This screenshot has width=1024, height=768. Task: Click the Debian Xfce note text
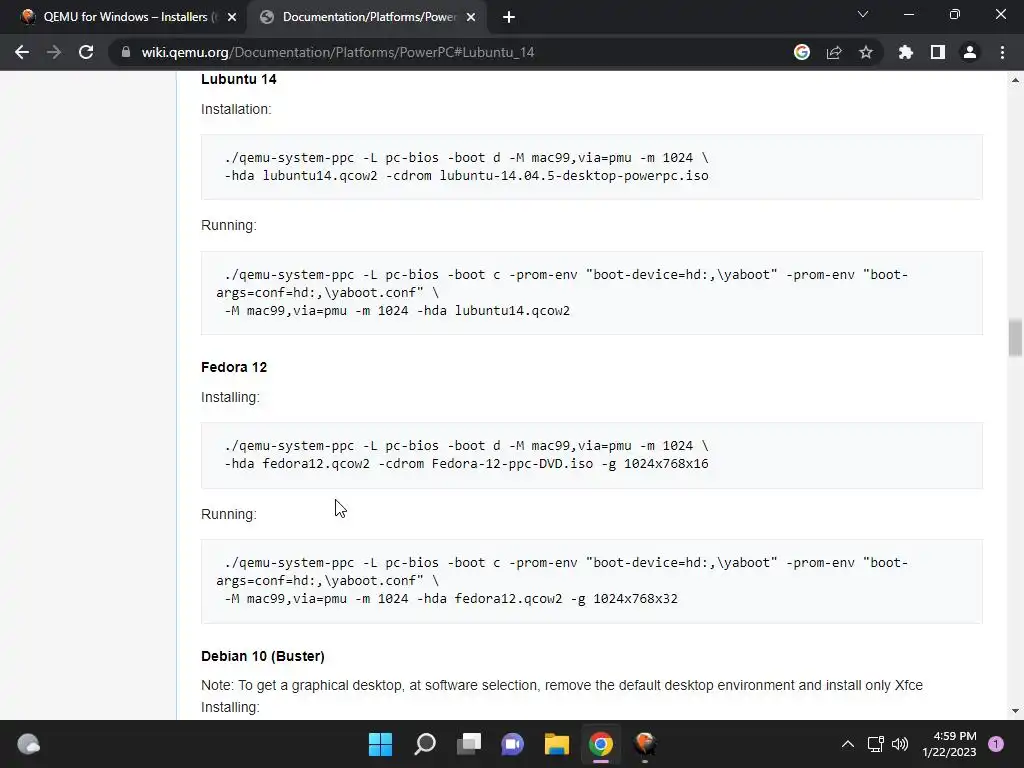562,685
